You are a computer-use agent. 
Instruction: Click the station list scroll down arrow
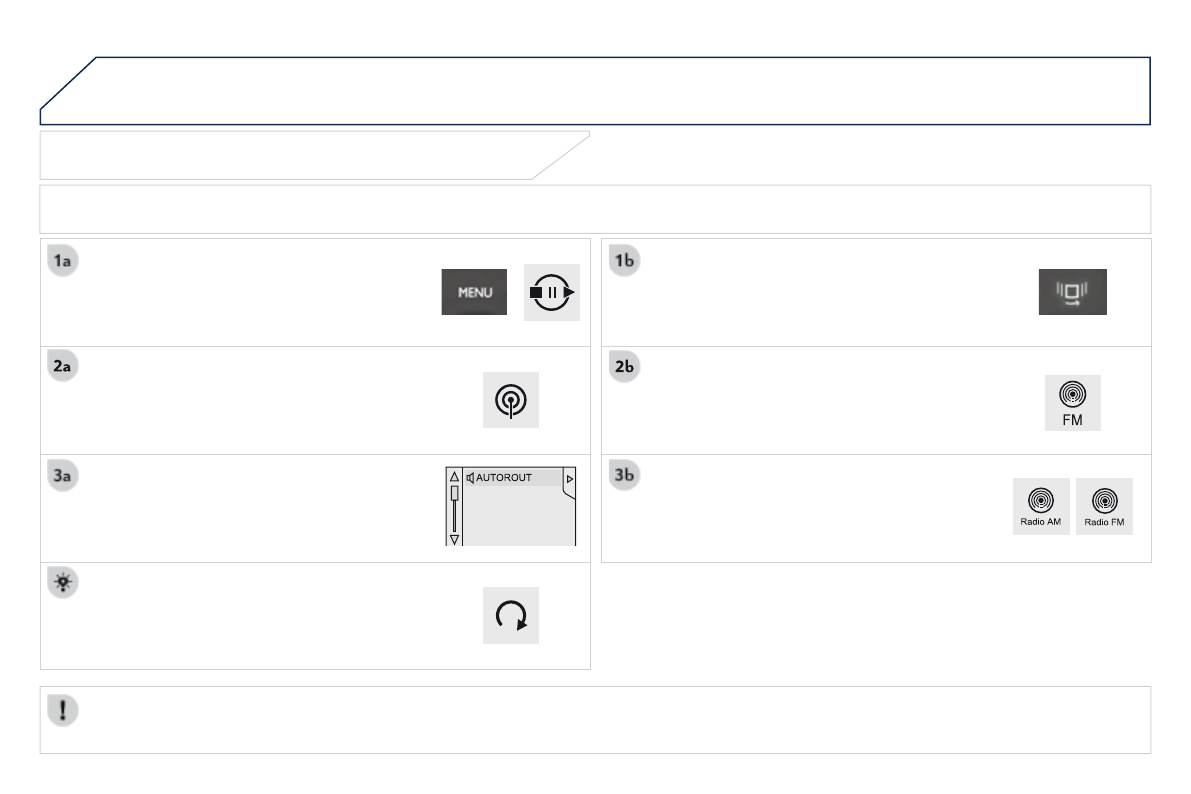tap(453, 539)
